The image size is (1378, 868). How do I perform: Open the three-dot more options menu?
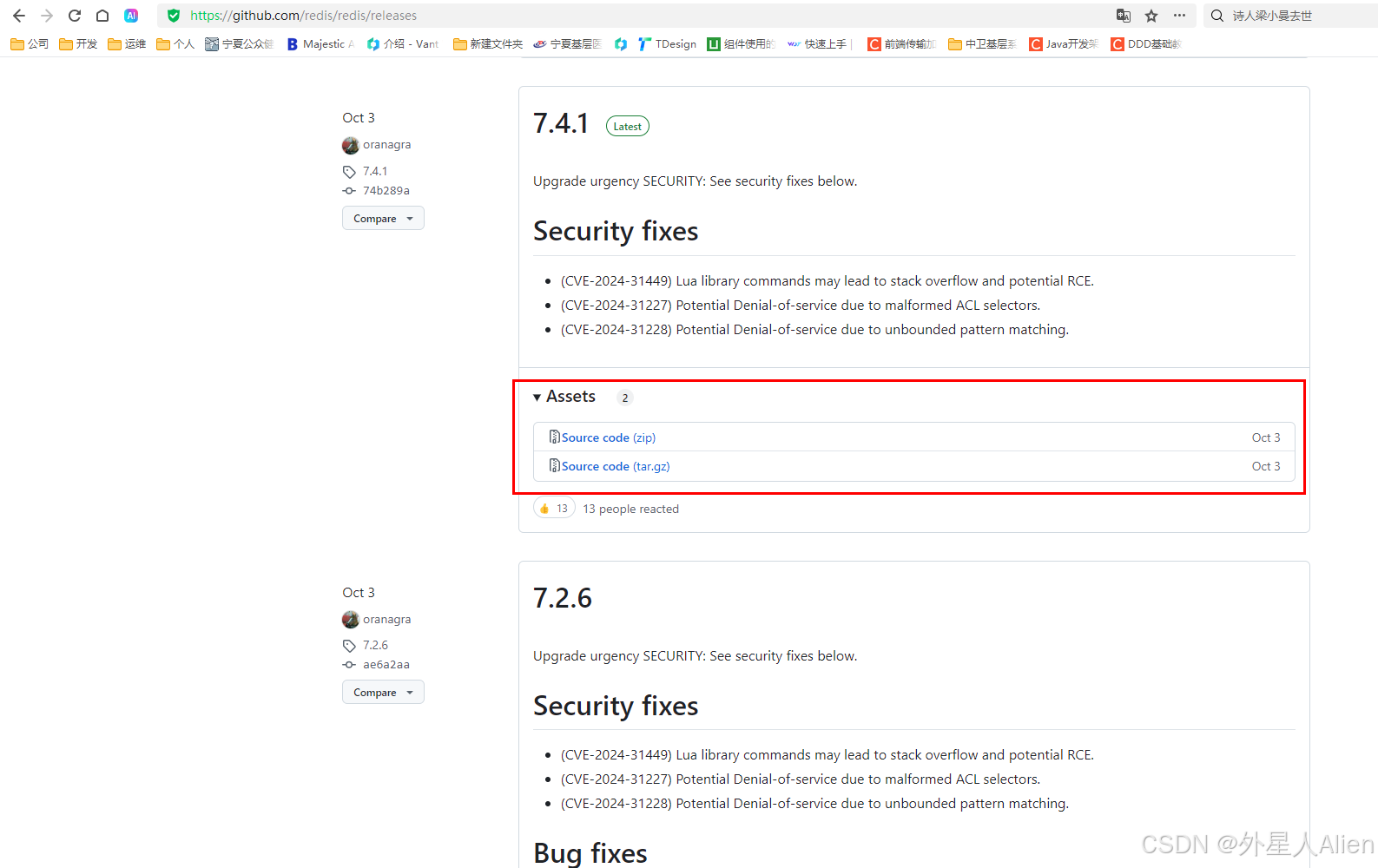1179,16
